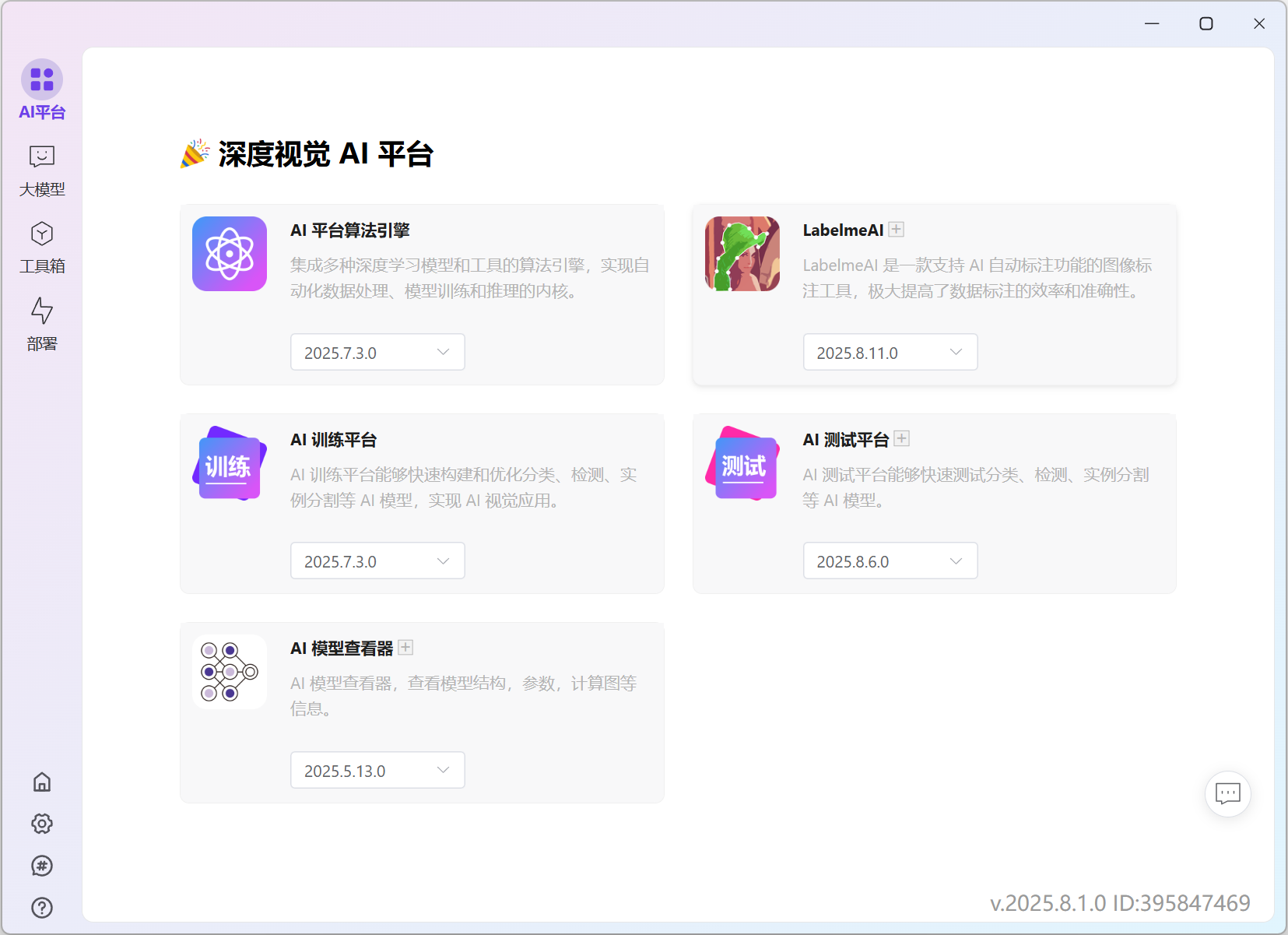The height and width of the screenshot is (935, 1288).
Task: Click plus icon next to LabelmeAI title
Action: pyautogui.click(x=897, y=230)
